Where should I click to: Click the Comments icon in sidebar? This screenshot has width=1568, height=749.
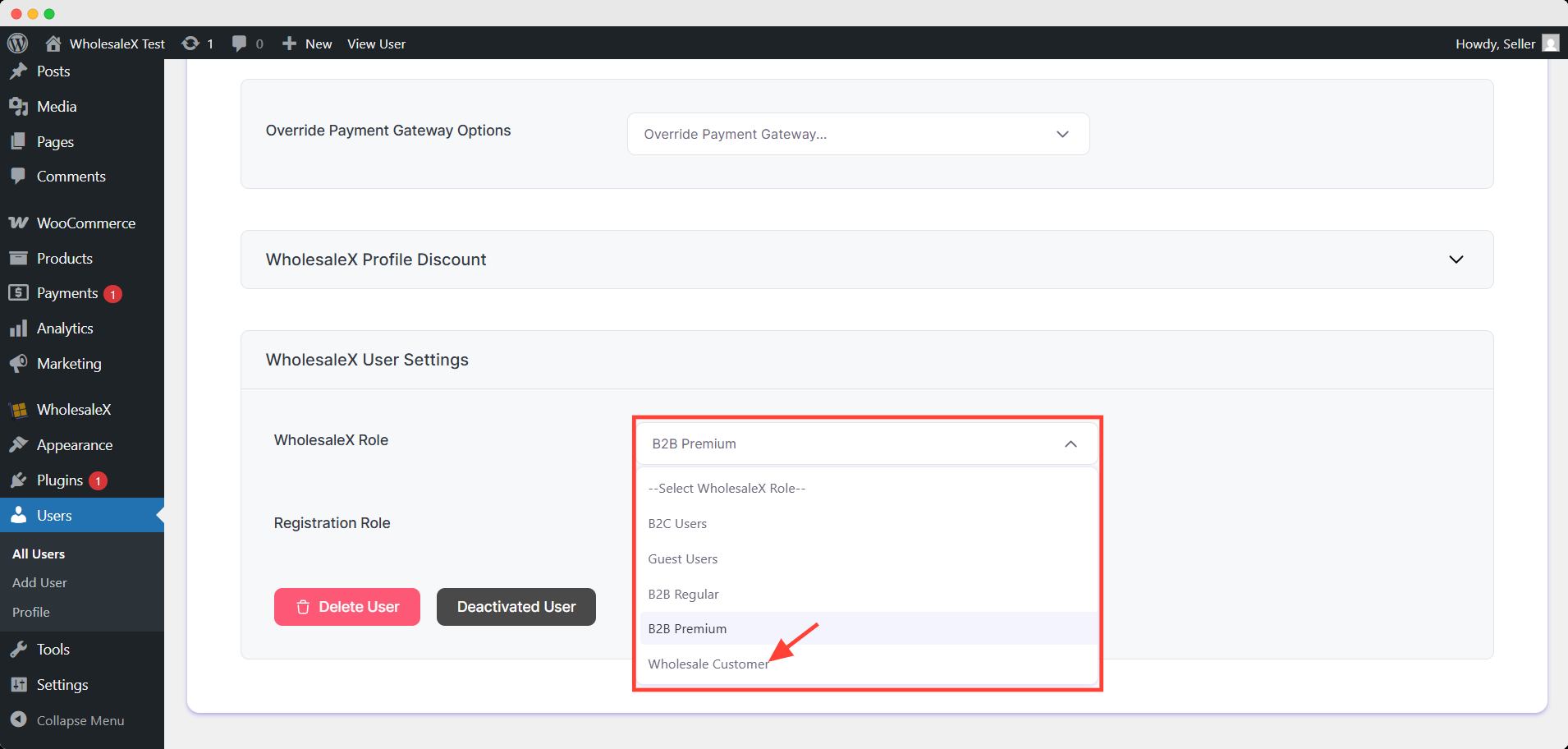18,177
